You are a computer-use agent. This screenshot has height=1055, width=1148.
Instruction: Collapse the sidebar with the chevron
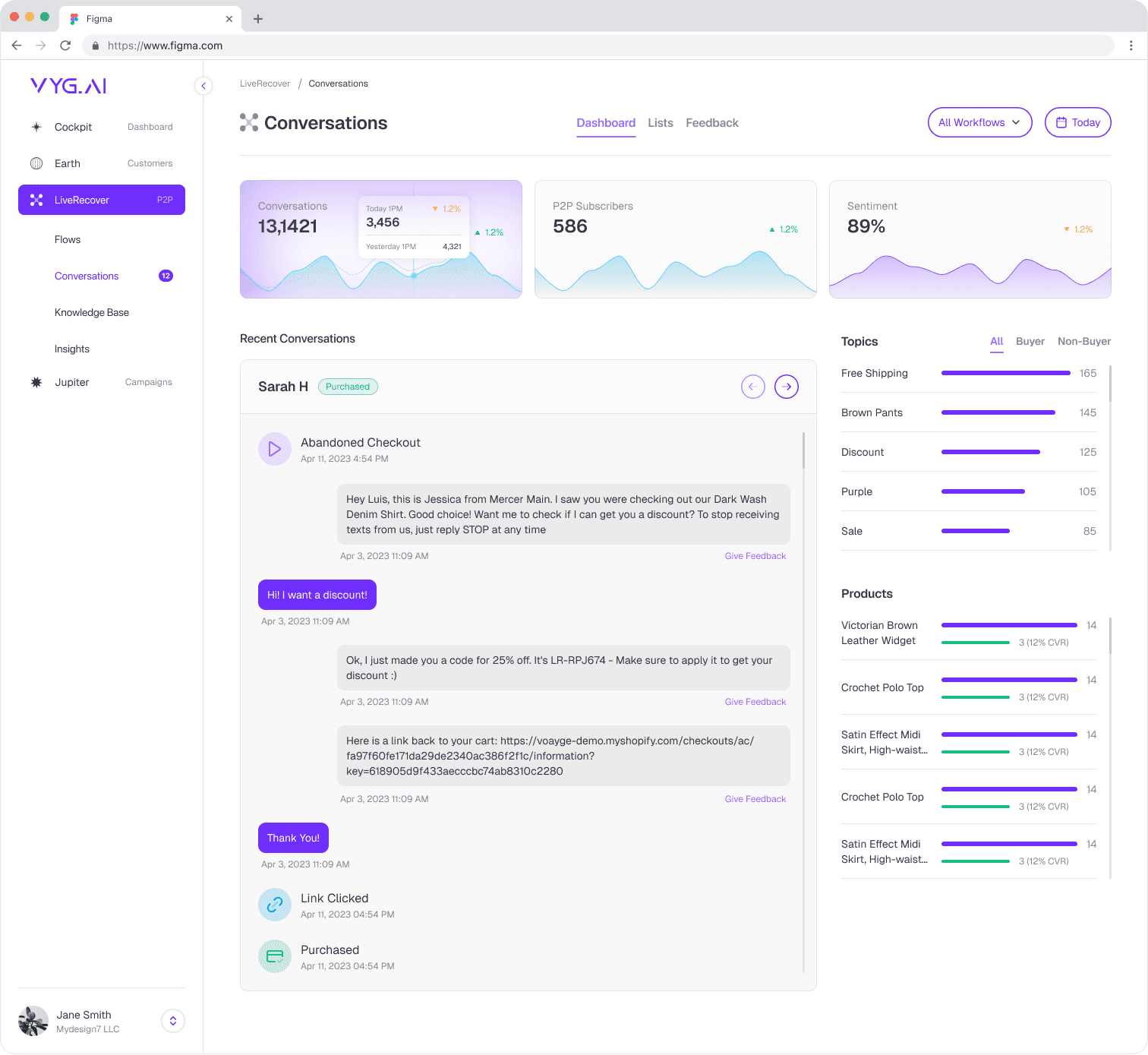(x=203, y=86)
